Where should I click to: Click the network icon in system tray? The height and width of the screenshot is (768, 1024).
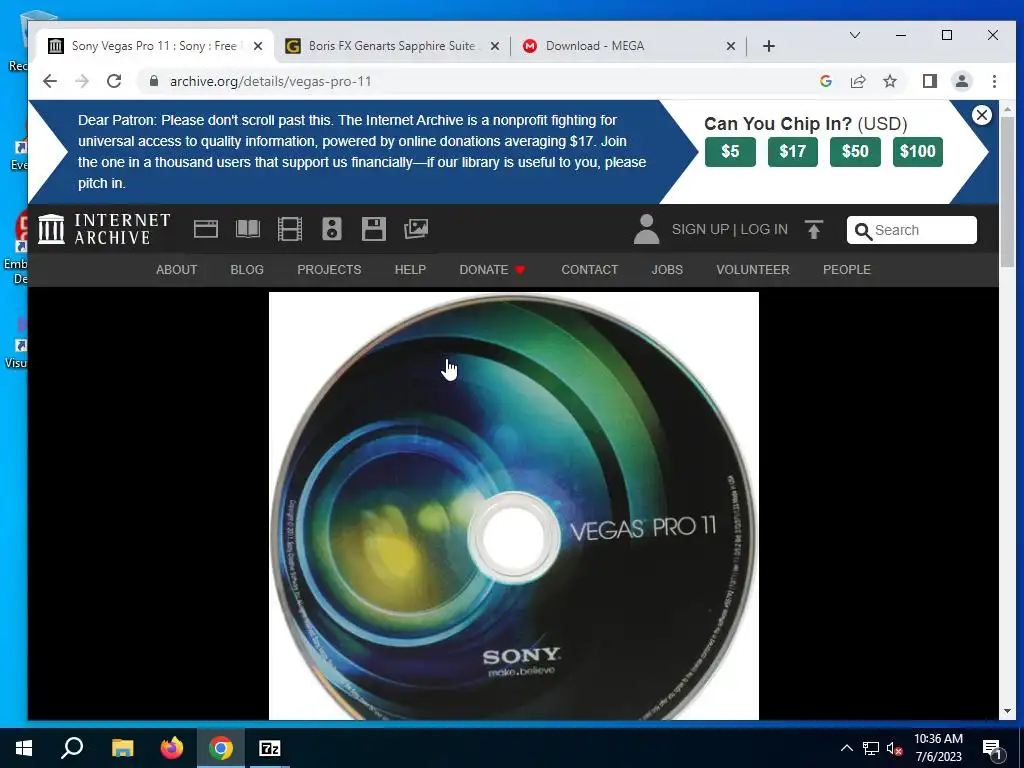click(871, 748)
